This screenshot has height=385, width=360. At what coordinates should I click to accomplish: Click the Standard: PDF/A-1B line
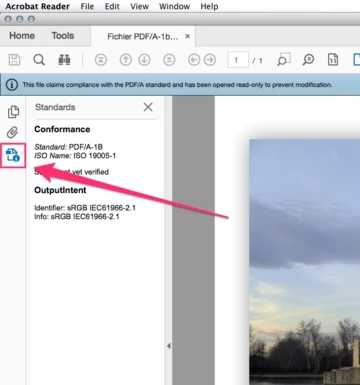click(x=69, y=147)
